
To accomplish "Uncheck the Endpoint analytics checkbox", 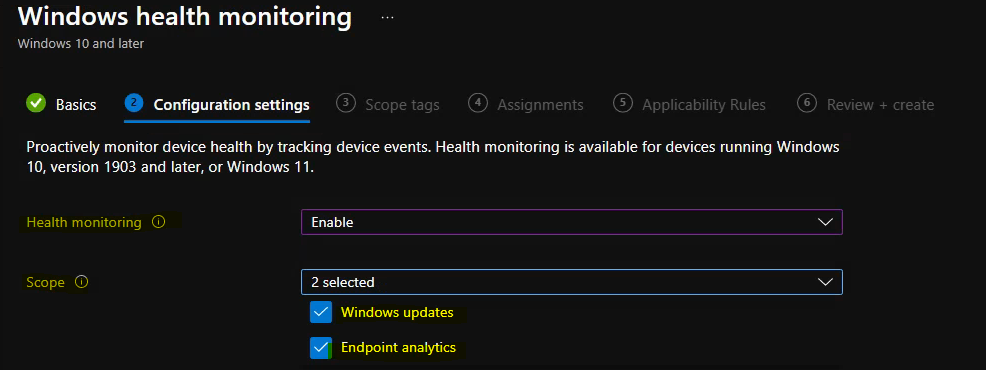I will 321,348.
